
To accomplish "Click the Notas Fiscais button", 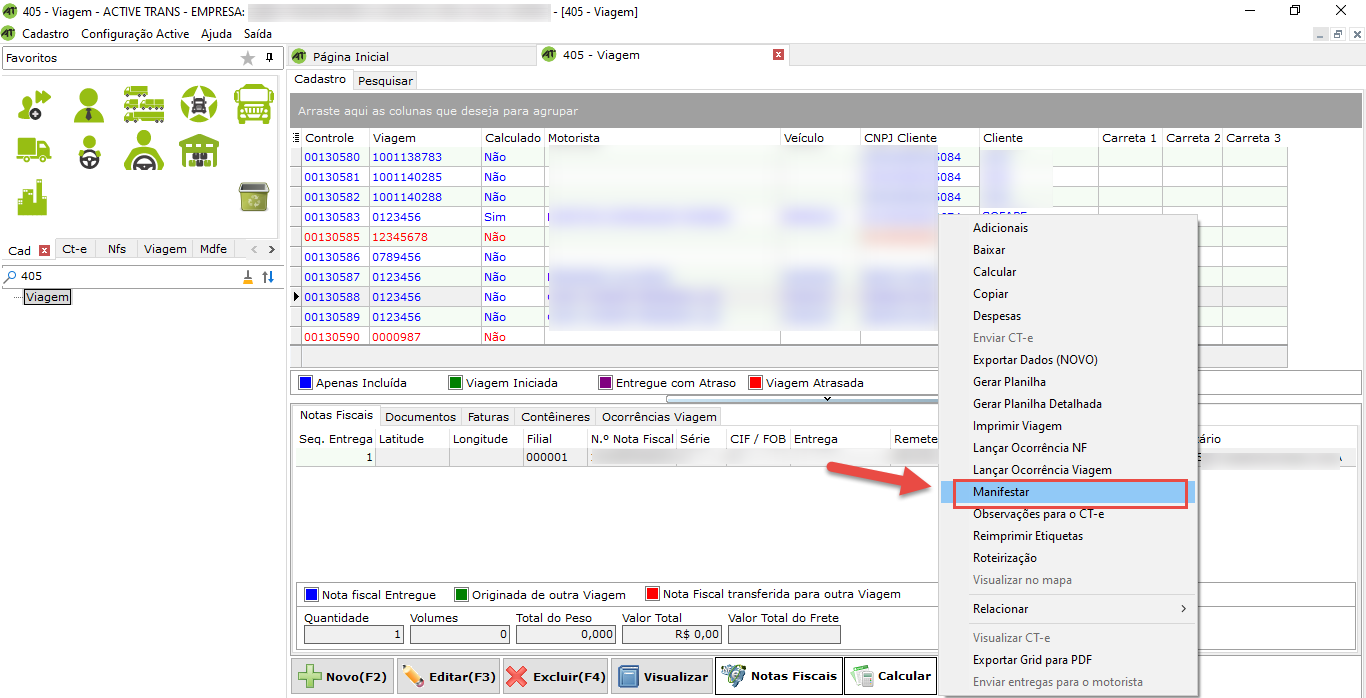I will pyautogui.click(x=779, y=677).
